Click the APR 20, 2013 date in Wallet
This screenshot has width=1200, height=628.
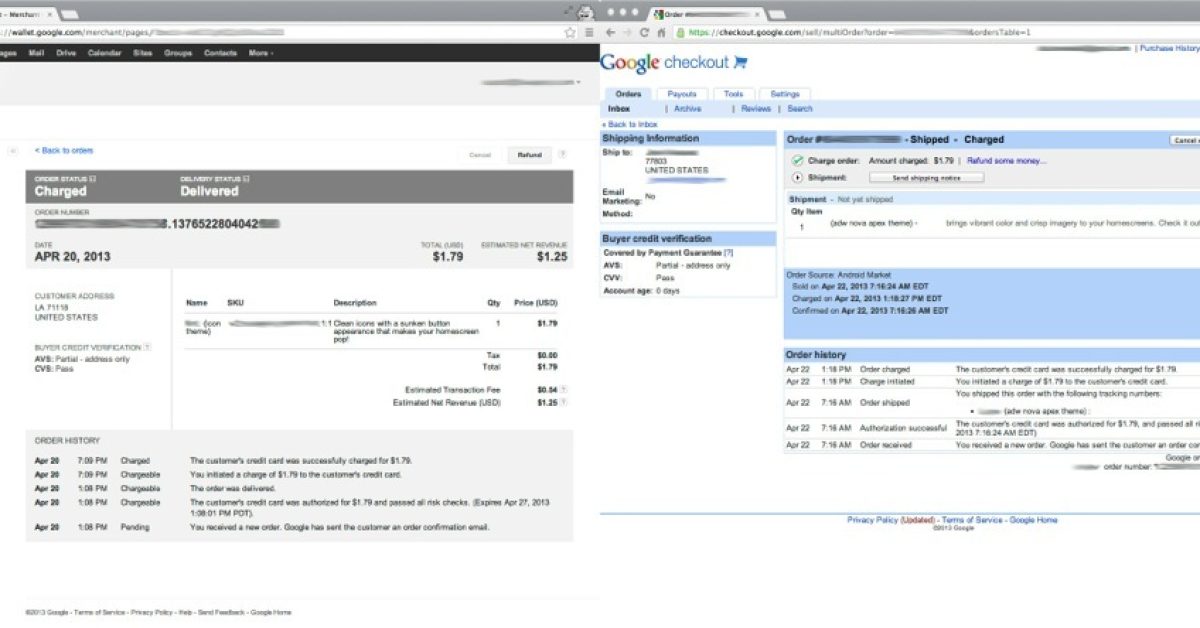(x=73, y=257)
